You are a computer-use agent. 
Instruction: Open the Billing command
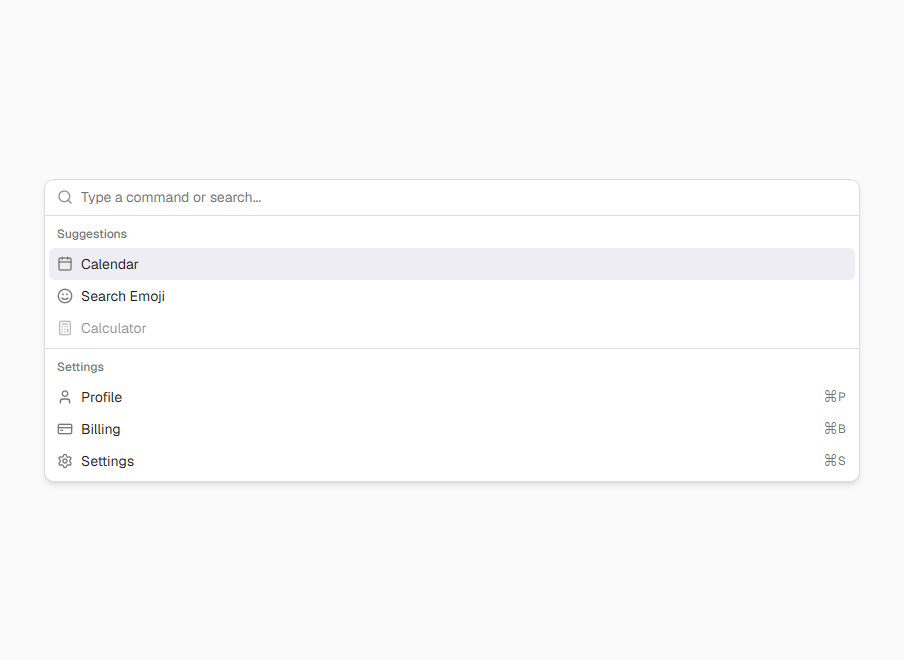click(452, 429)
